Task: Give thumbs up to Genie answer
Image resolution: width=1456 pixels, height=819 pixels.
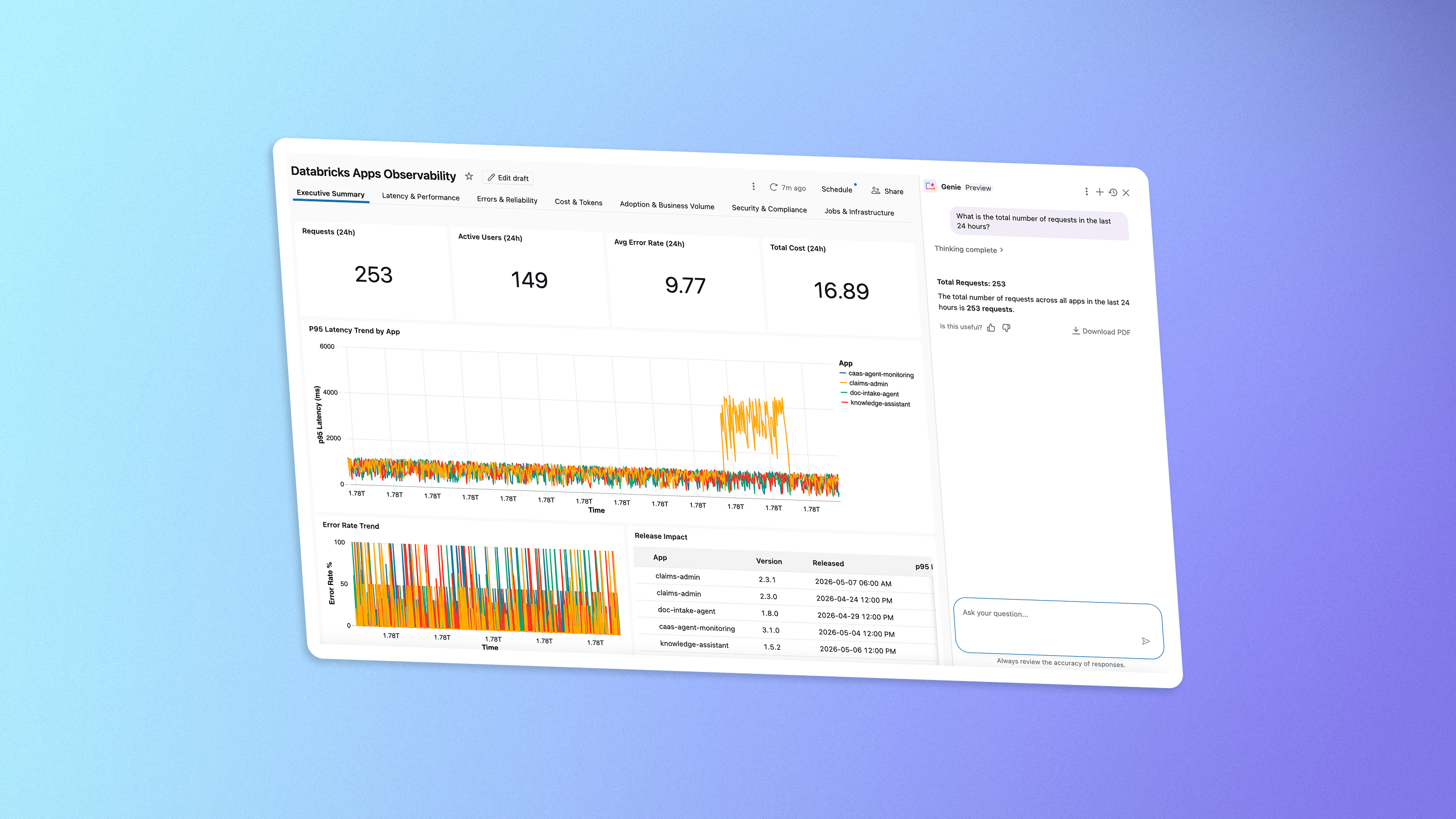Action: [x=991, y=327]
